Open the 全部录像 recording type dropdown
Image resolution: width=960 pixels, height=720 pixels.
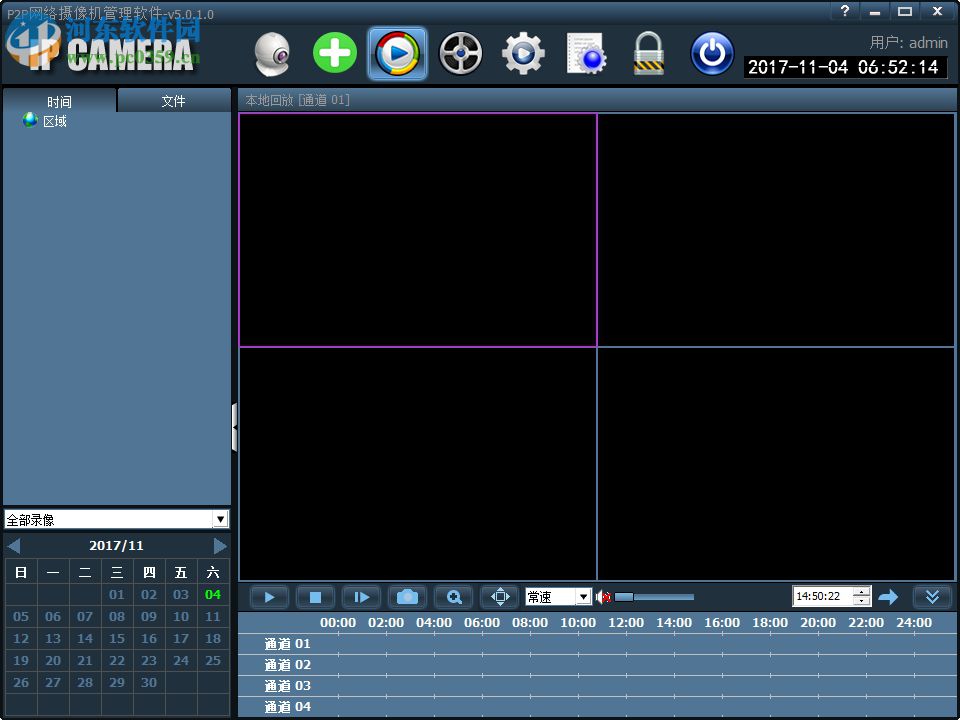[x=220, y=519]
